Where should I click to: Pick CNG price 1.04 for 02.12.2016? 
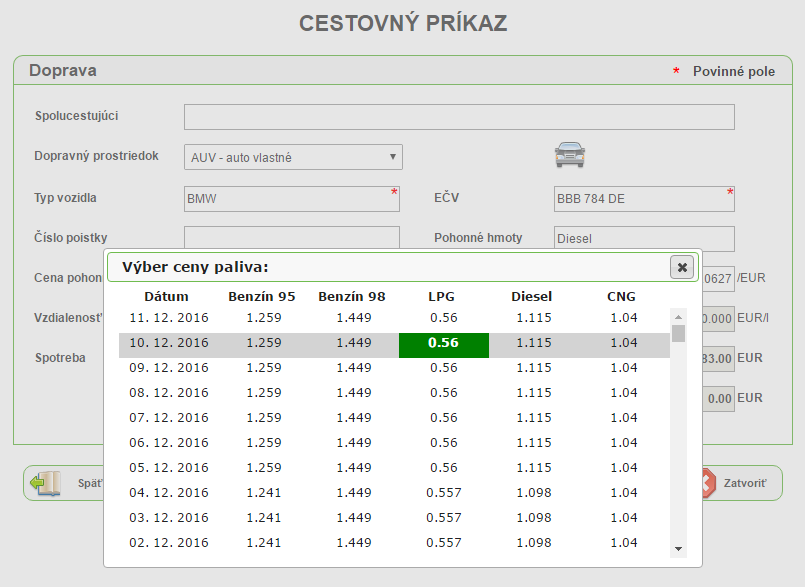[623, 543]
